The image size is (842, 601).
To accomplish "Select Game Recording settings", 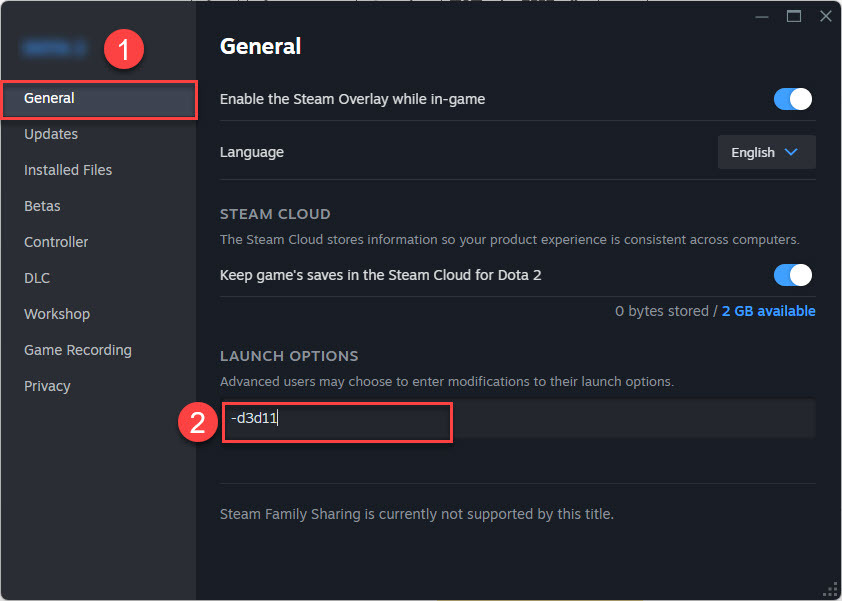I will tap(77, 349).
